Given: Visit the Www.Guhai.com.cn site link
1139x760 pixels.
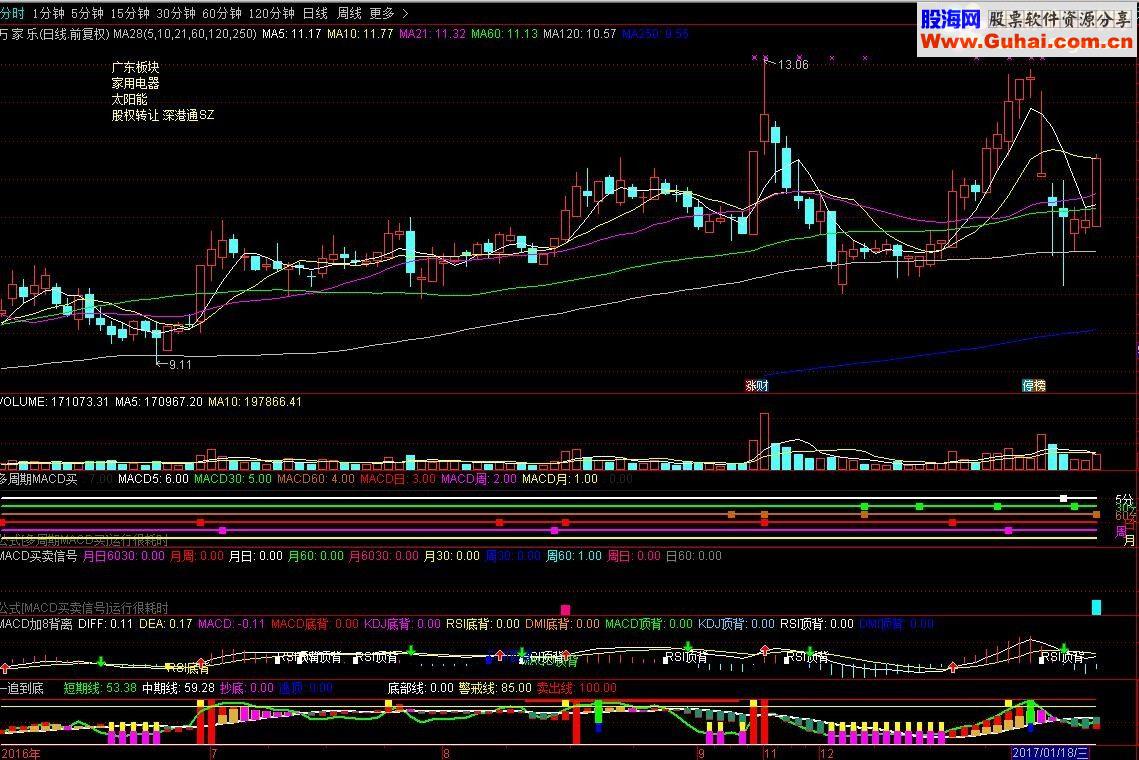Looking at the screenshot, I should 1026,42.
